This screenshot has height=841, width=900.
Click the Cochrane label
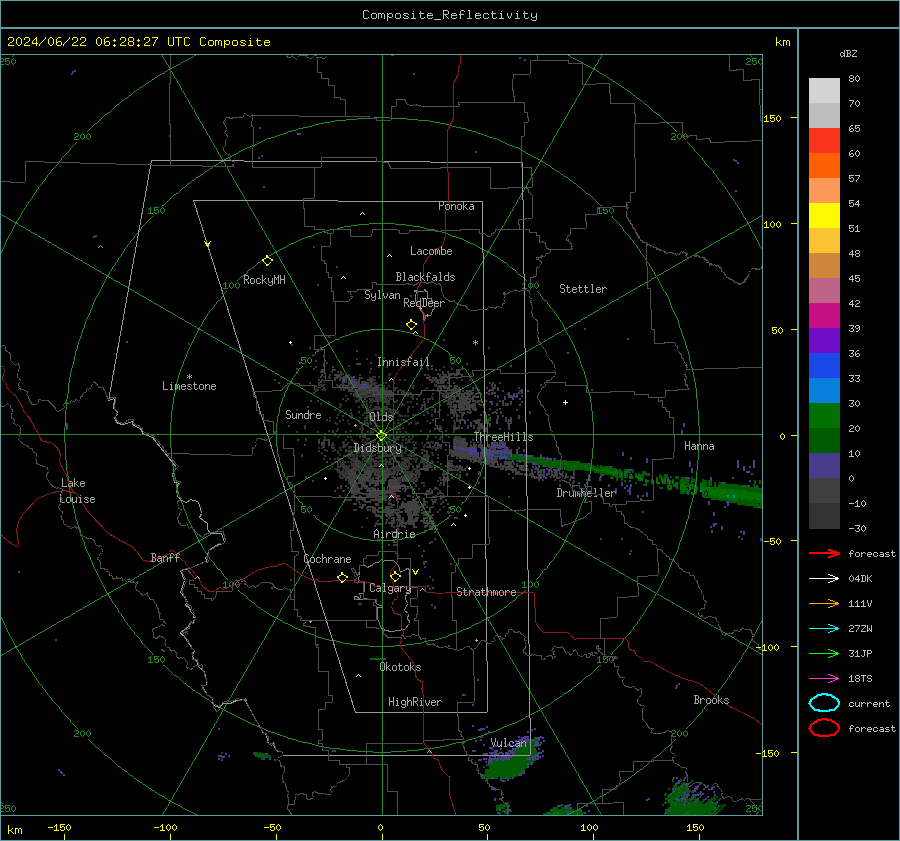click(327, 559)
